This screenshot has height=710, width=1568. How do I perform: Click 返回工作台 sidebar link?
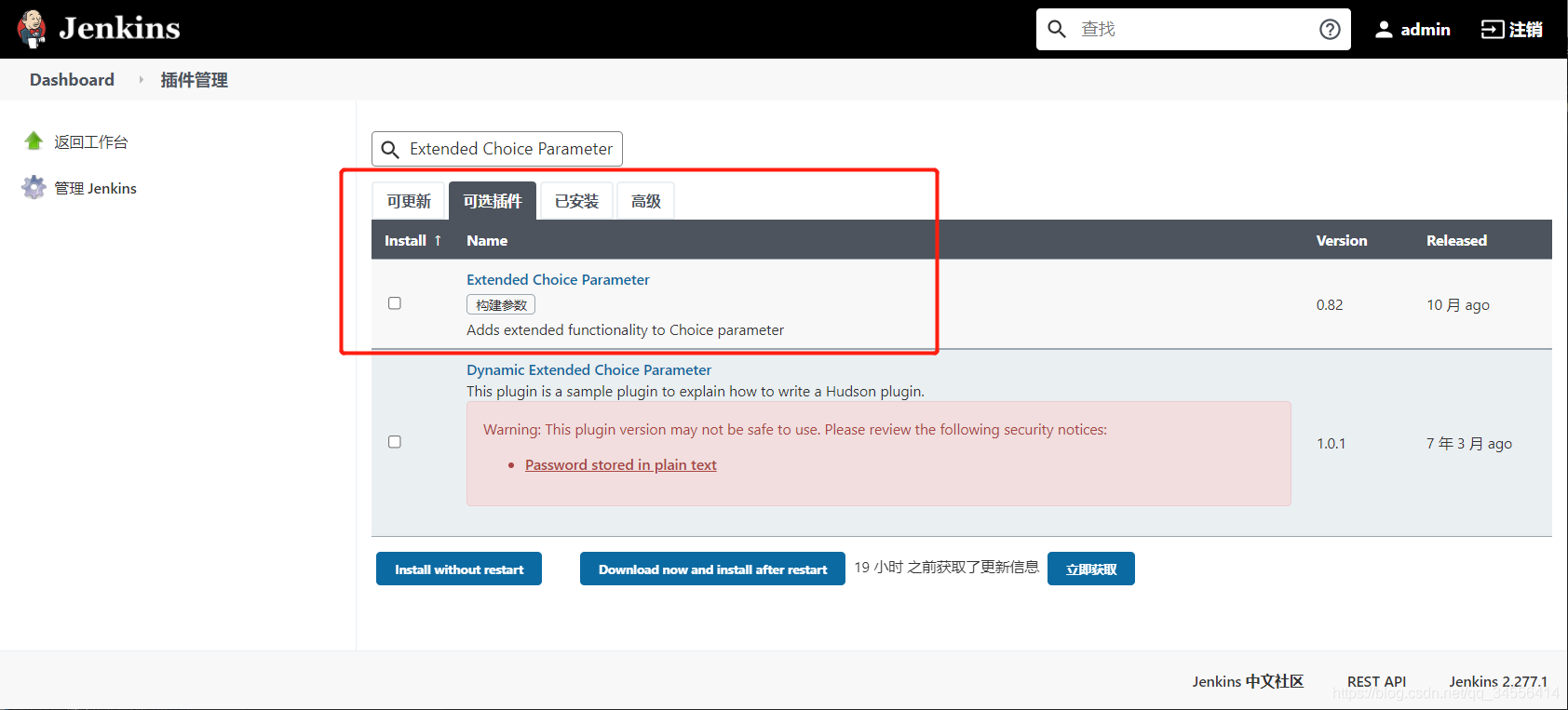(91, 141)
